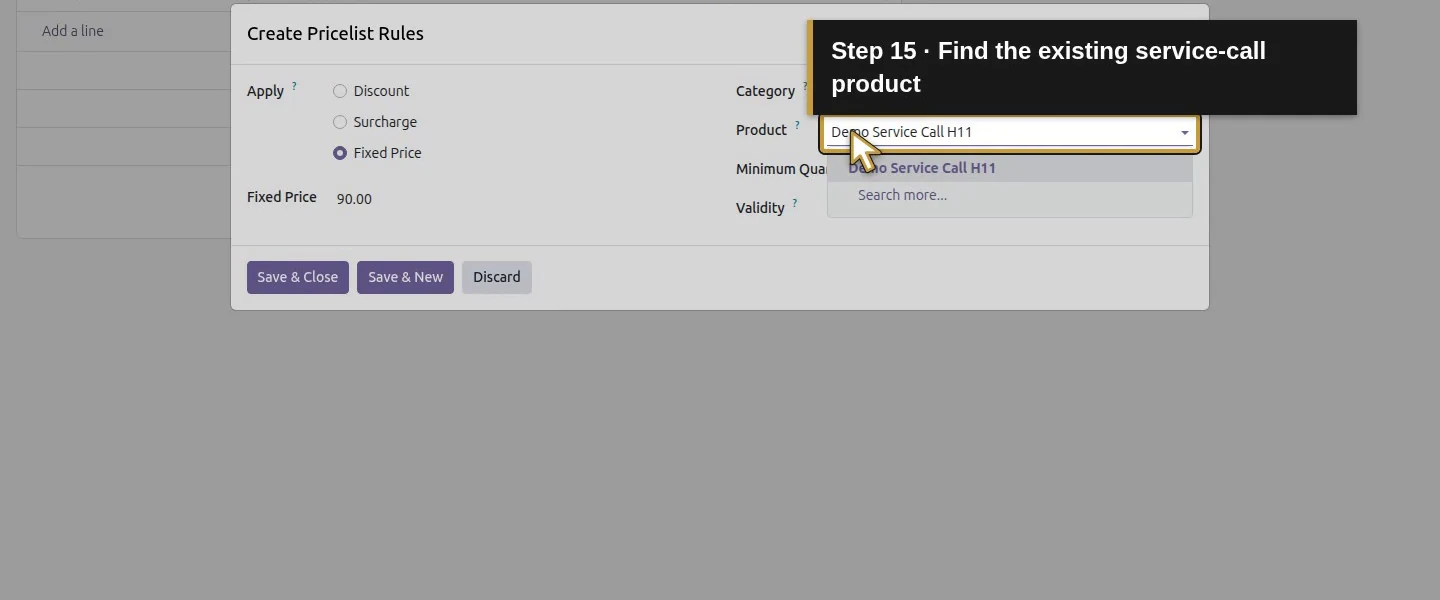
Task: Edit the Fixed Price value 90.00
Action: coord(354,199)
